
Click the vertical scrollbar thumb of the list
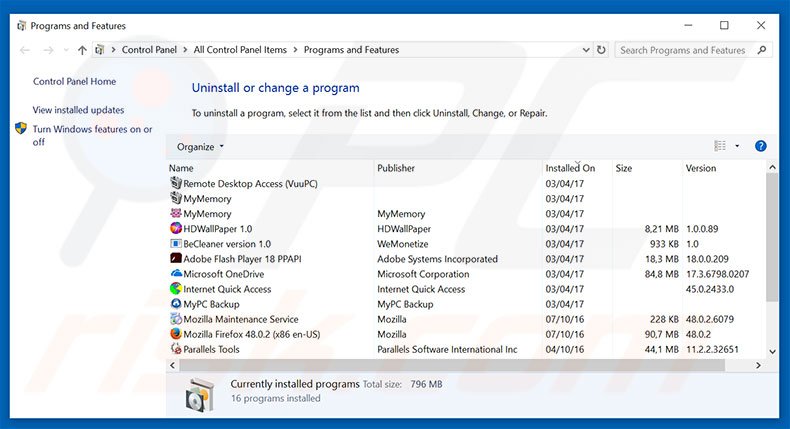tap(772, 237)
